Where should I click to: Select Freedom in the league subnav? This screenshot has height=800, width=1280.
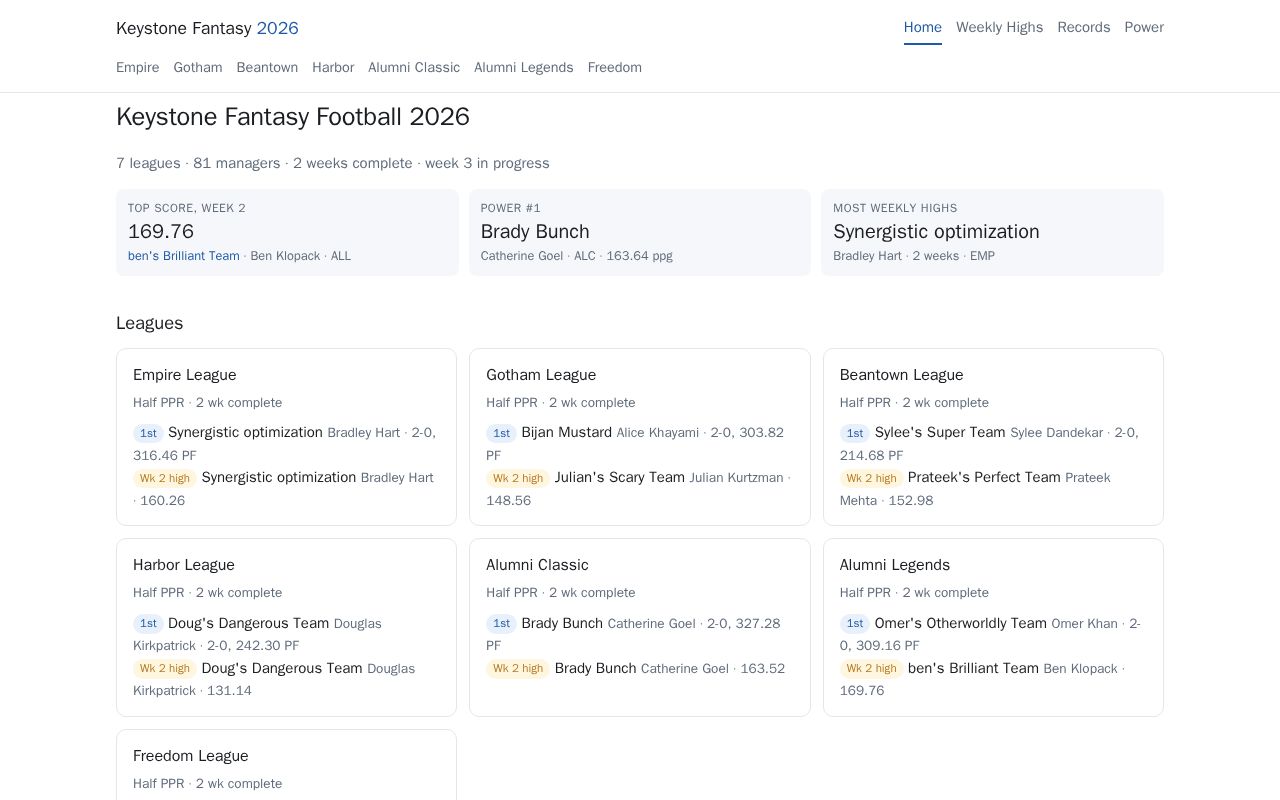(615, 67)
